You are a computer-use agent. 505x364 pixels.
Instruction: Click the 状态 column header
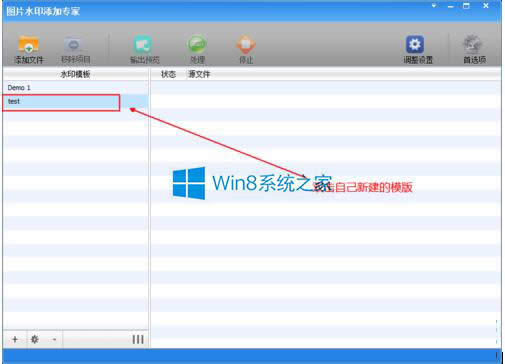tap(168, 74)
